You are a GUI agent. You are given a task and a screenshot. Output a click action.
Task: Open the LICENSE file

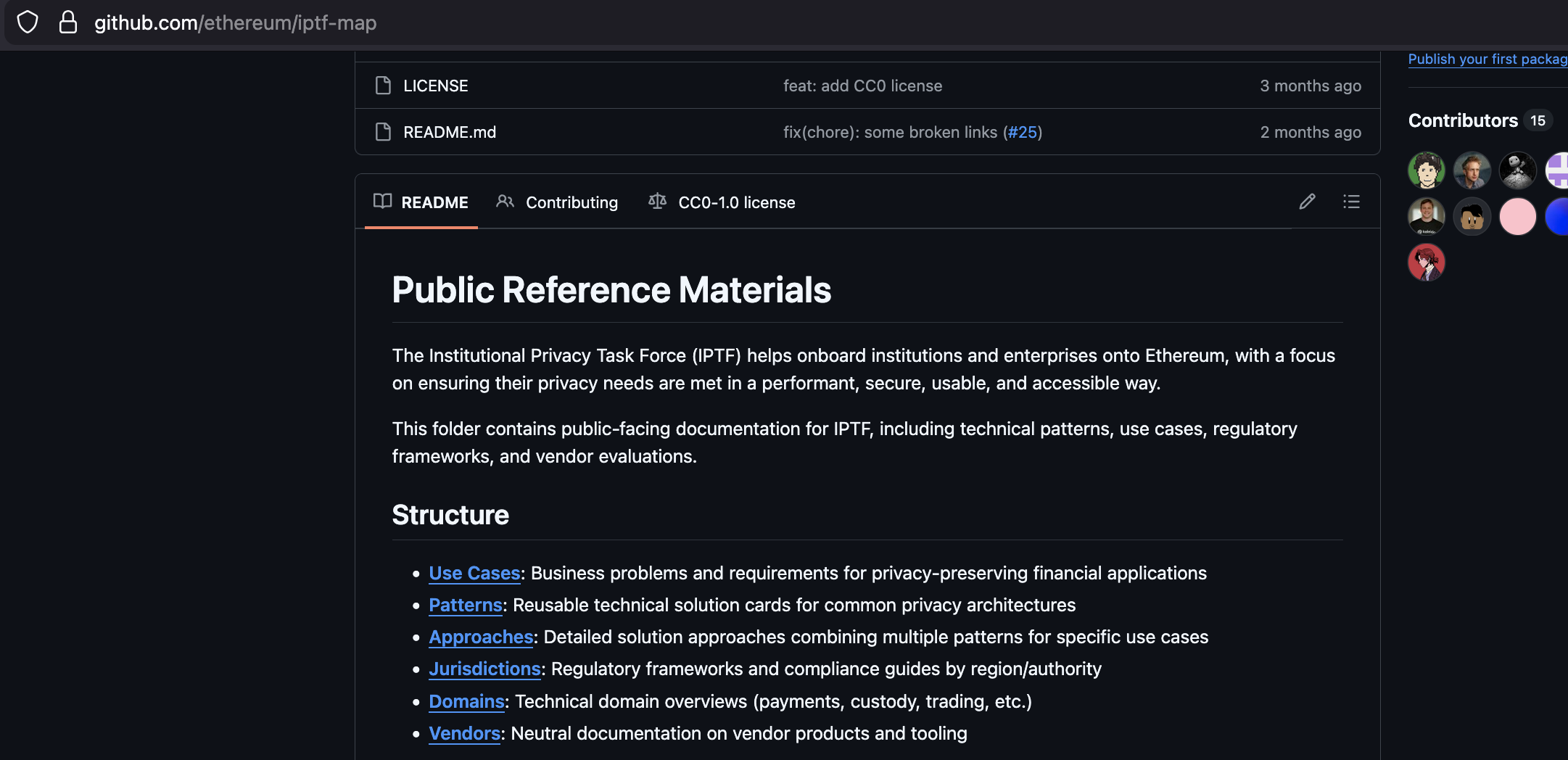(435, 85)
